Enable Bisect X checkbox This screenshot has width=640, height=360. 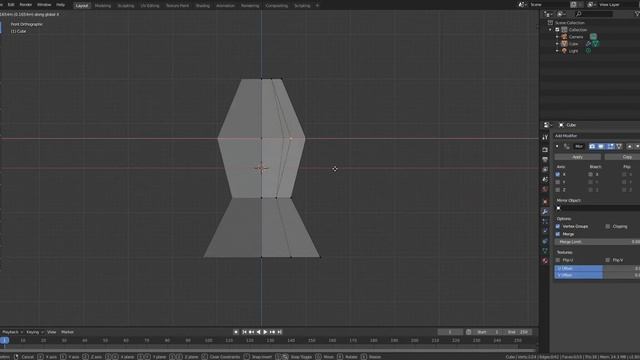pyautogui.click(x=590, y=174)
